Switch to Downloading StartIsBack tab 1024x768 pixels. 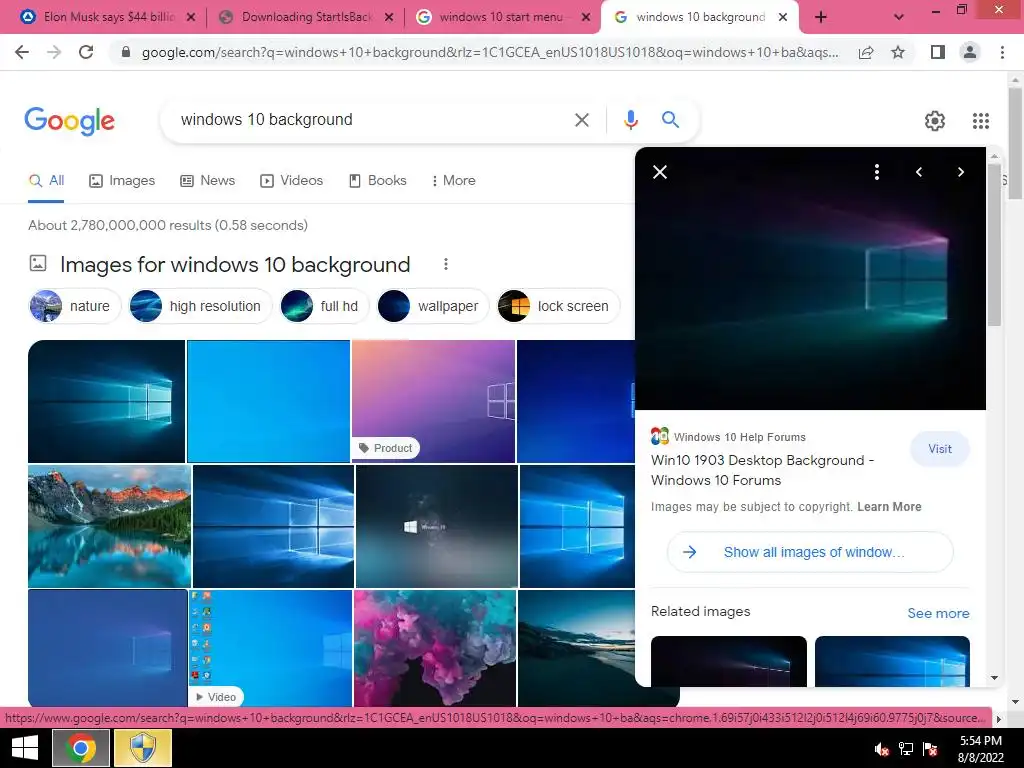[x=307, y=17]
